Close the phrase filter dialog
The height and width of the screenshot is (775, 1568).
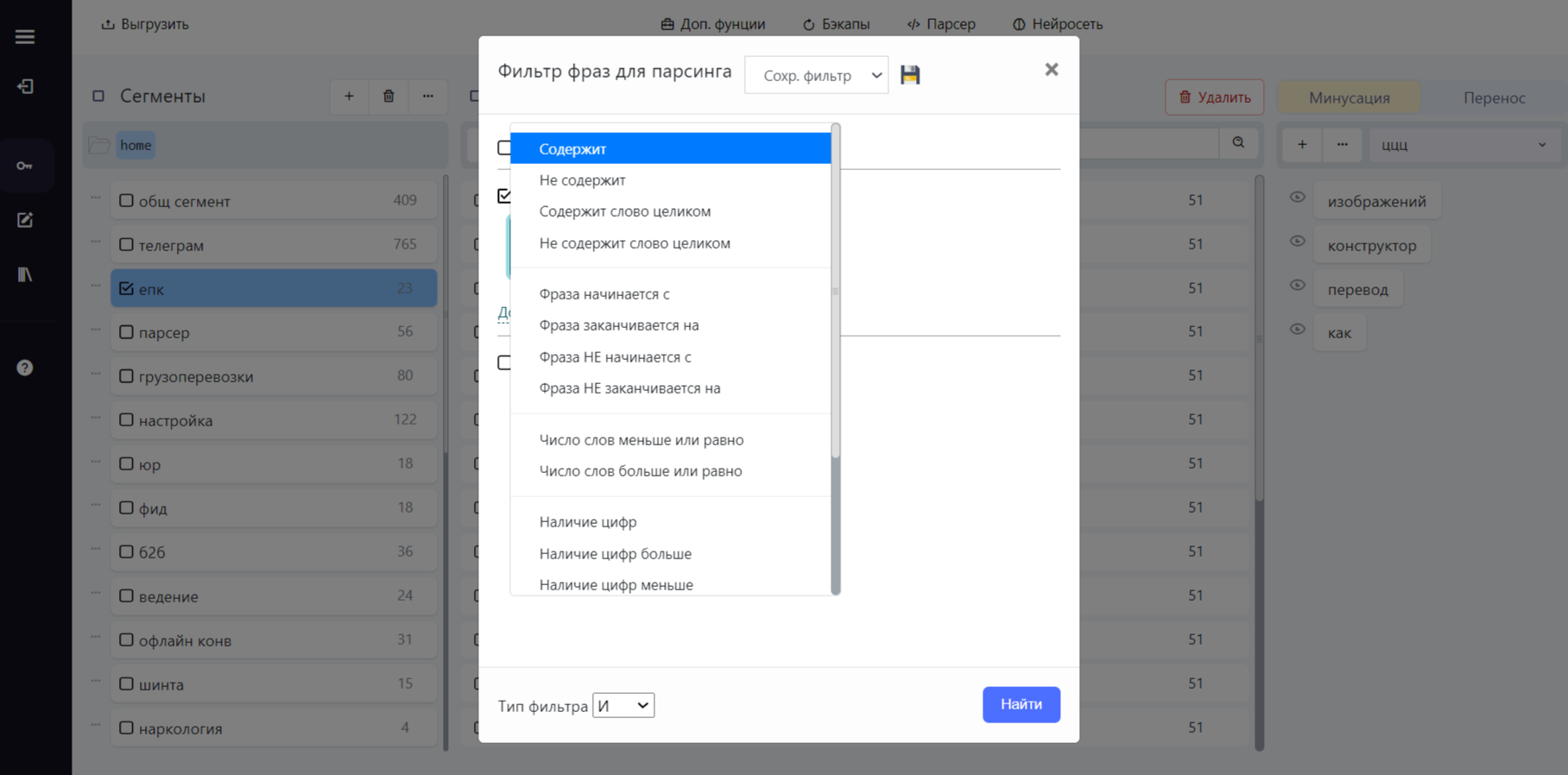[x=1051, y=70]
